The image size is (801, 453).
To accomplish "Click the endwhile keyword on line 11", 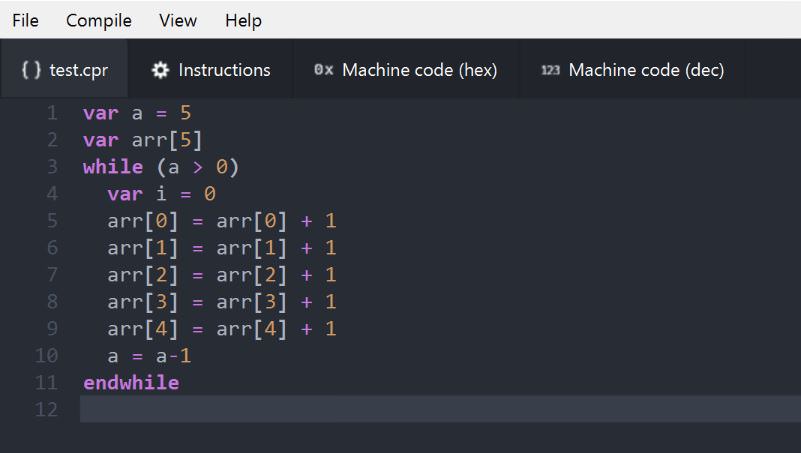I will (x=131, y=383).
